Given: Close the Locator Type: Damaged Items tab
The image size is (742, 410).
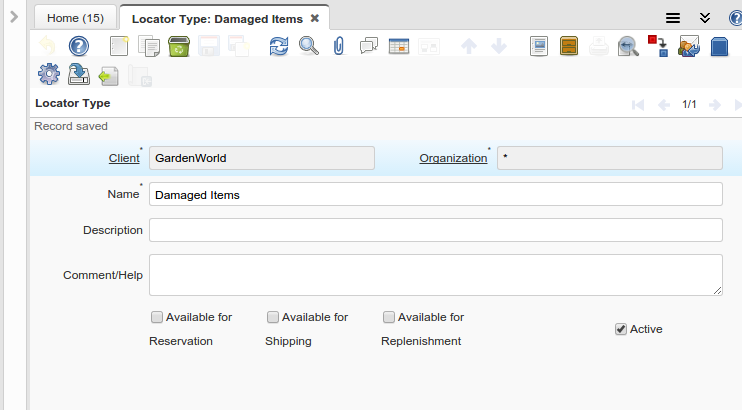Looking at the screenshot, I should tap(314, 18).
